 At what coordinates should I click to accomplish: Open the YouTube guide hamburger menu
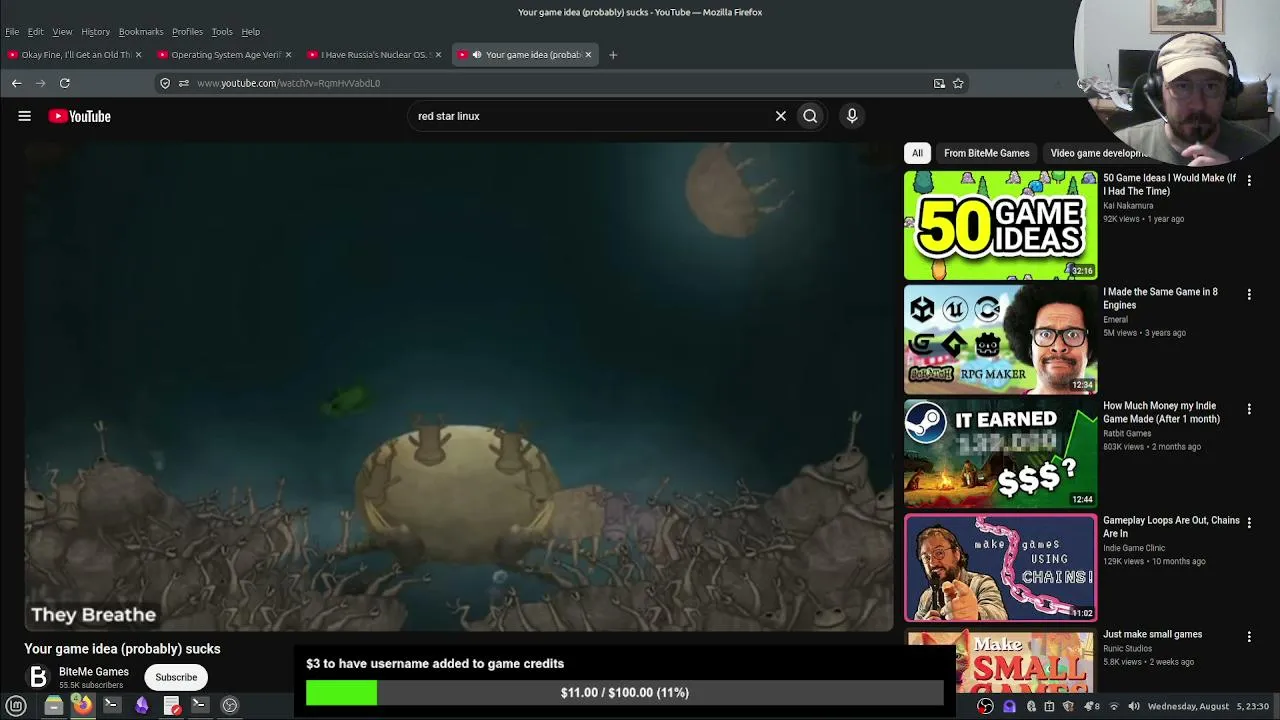[24, 116]
